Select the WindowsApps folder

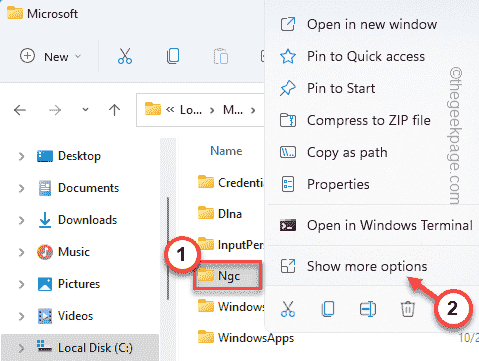pyautogui.click(x=246, y=337)
